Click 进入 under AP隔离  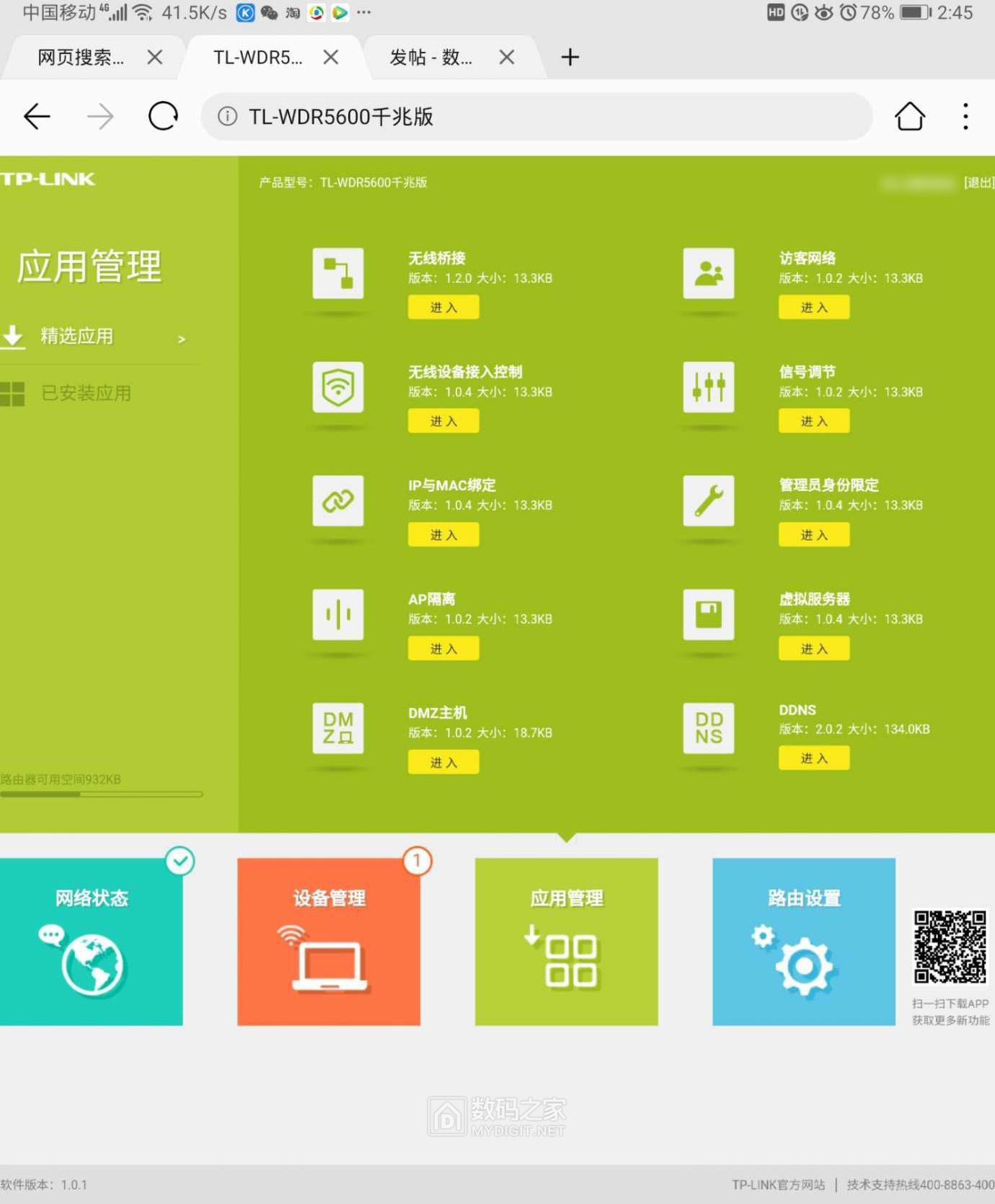click(443, 649)
